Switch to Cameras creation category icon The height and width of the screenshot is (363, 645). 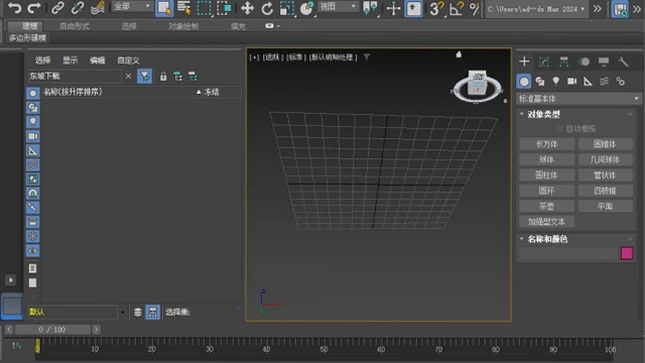(x=572, y=81)
